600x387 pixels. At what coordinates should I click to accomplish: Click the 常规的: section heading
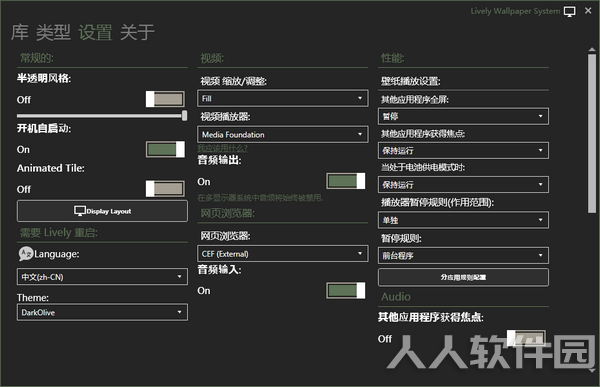pos(37,58)
